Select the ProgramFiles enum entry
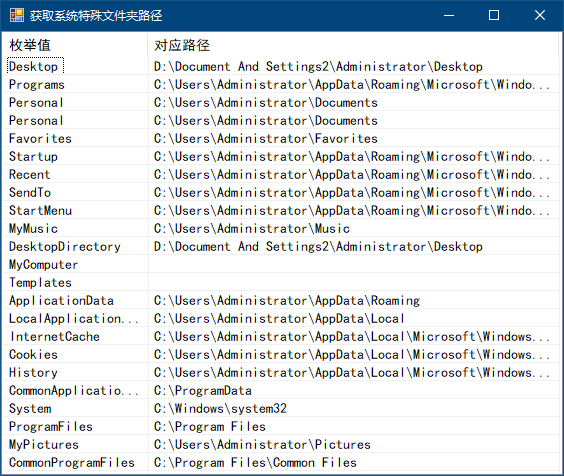The height and width of the screenshot is (476, 564). (51, 426)
